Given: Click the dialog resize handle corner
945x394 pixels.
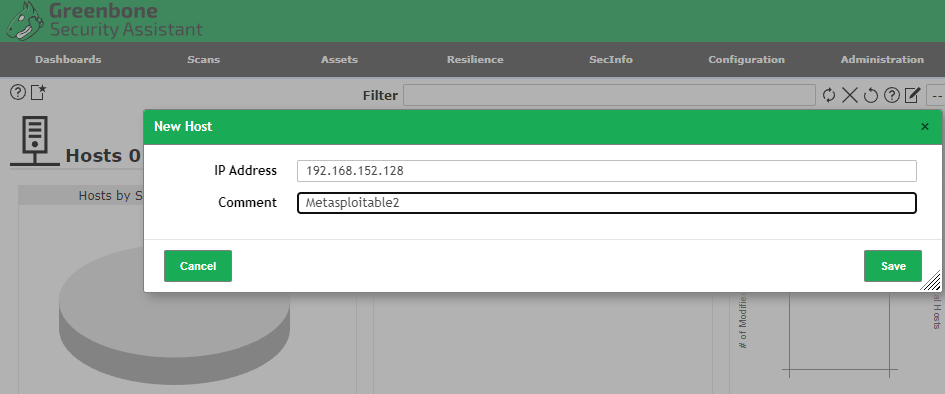Looking at the screenshot, I should point(931,281).
